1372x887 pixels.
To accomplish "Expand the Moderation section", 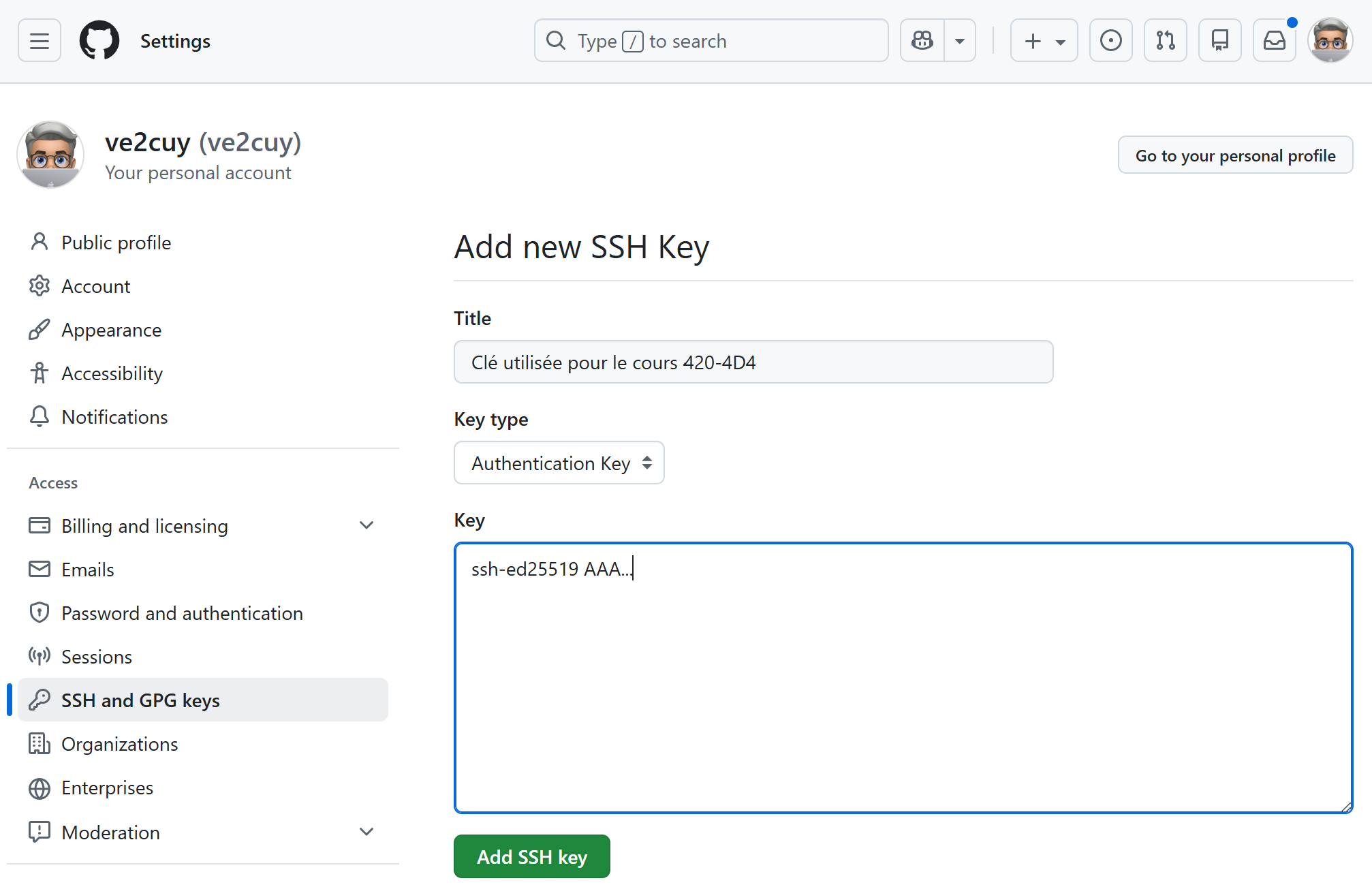I will [367, 832].
